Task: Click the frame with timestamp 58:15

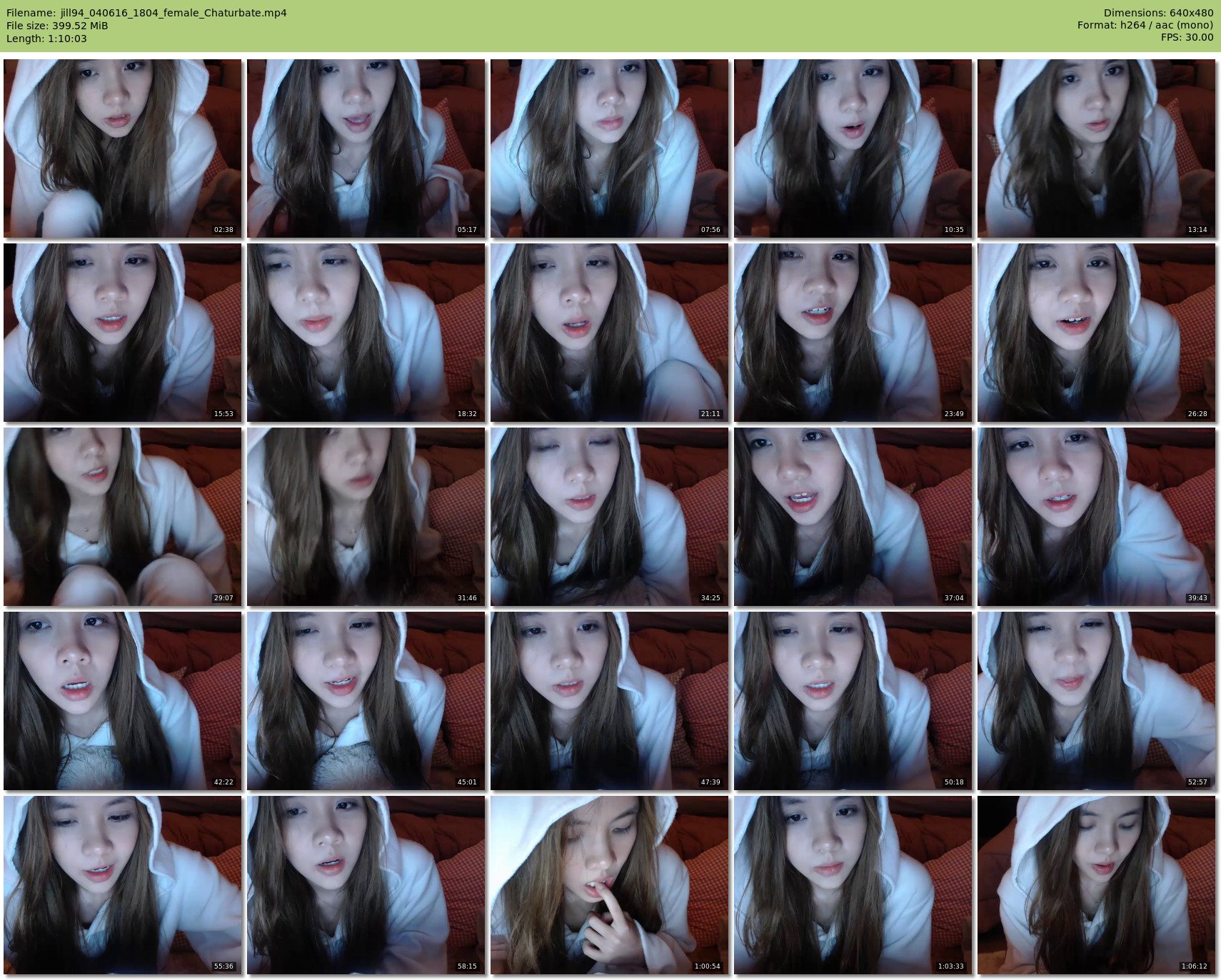Action: point(366,885)
